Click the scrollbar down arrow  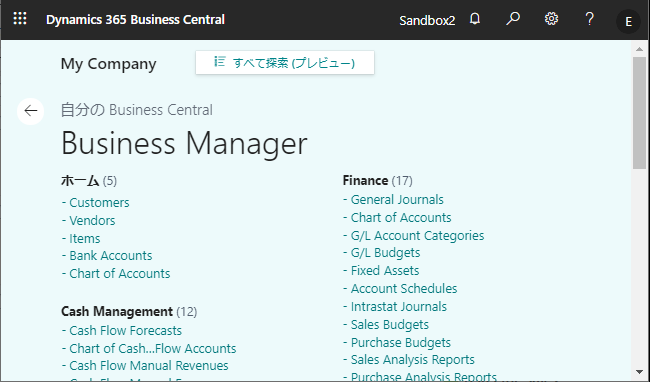pos(639,372)
